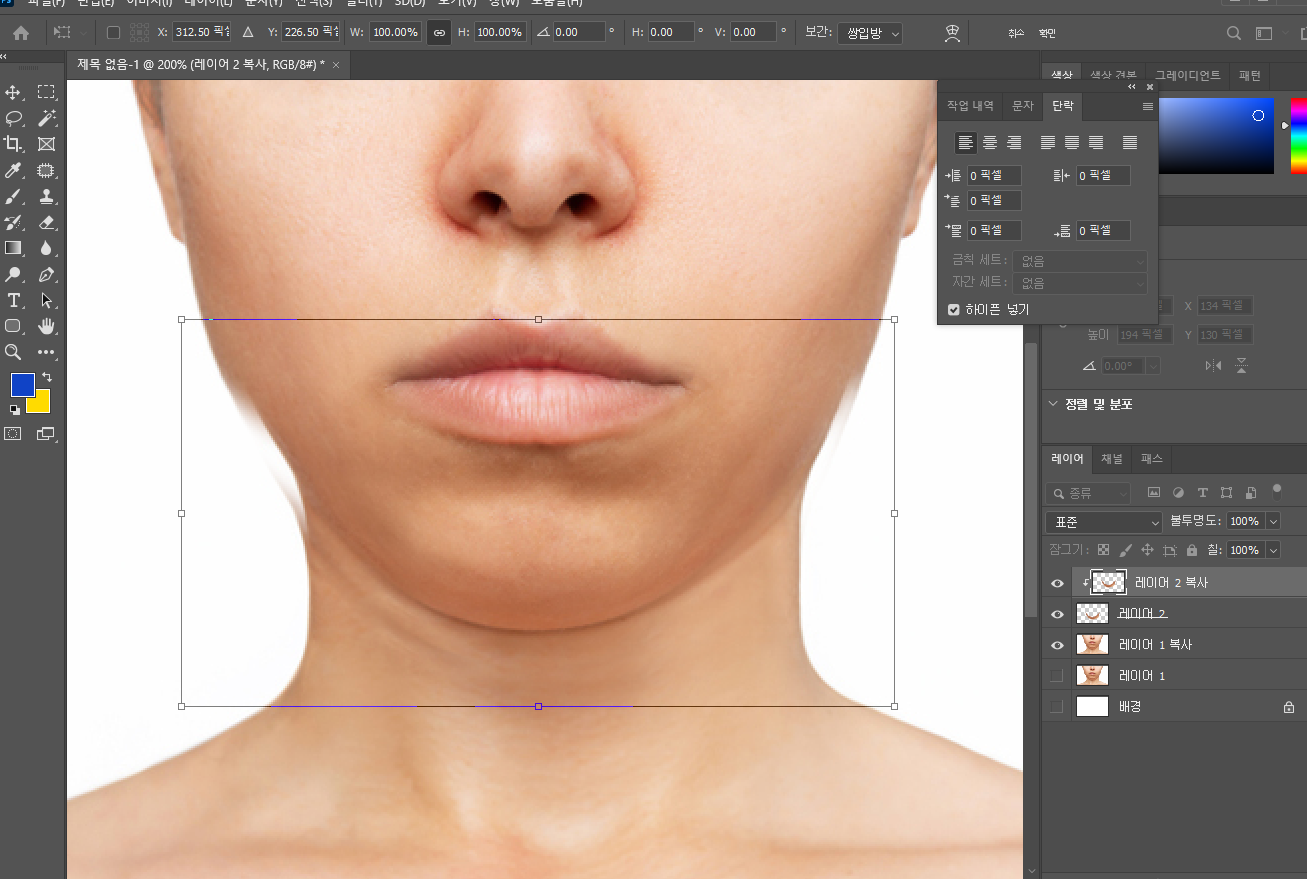Swap foreground and background colors
The image size is (1307, 879).
coord(46,377)
